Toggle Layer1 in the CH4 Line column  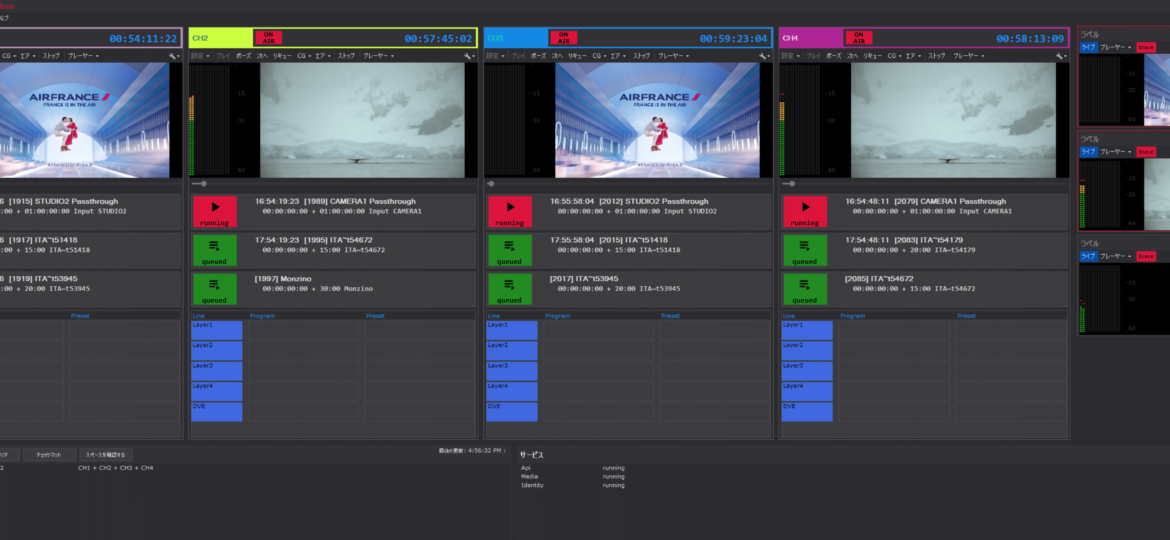pos(807,330)
